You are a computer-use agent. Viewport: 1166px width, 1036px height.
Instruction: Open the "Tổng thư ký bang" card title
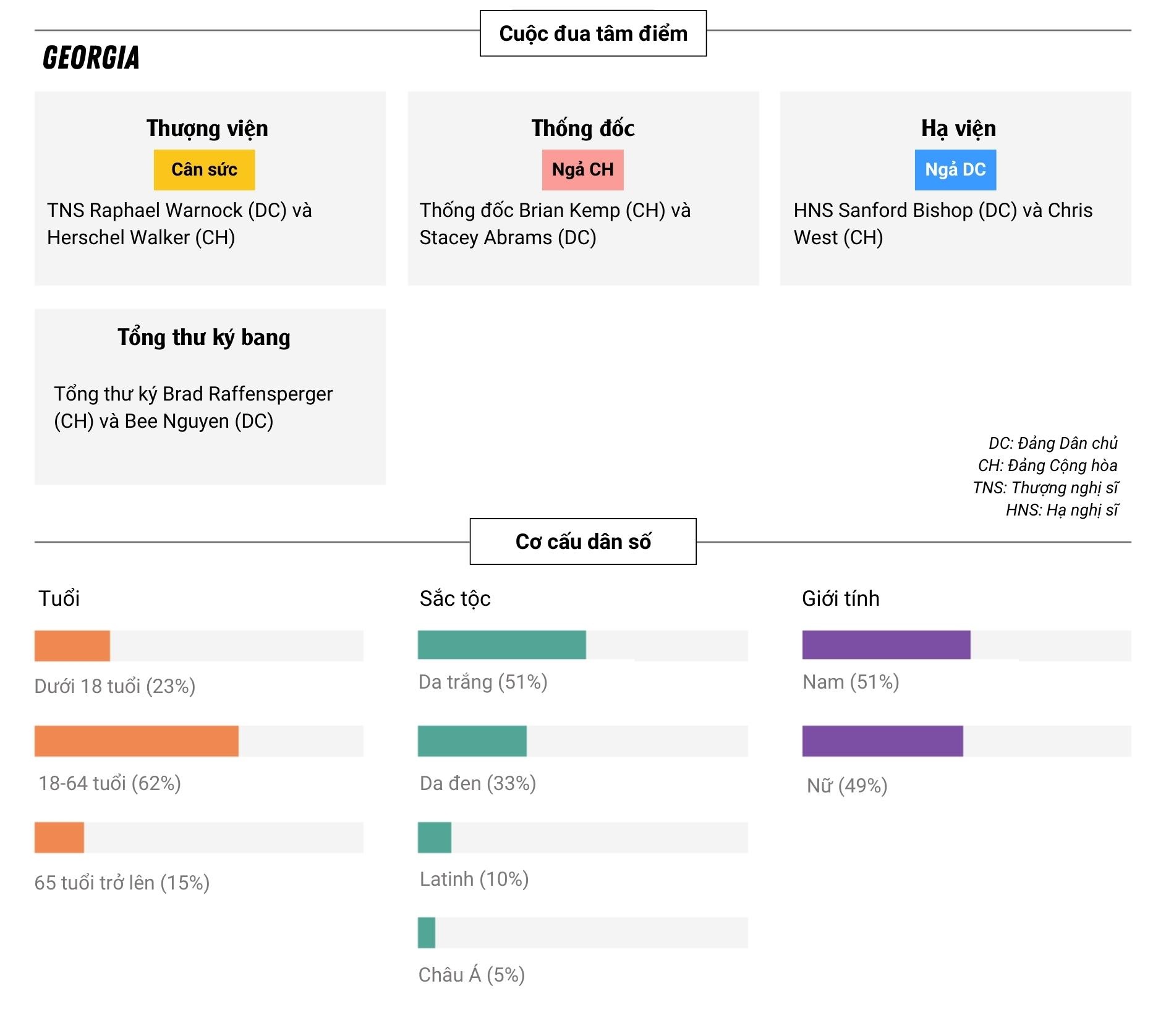(204, 338)
